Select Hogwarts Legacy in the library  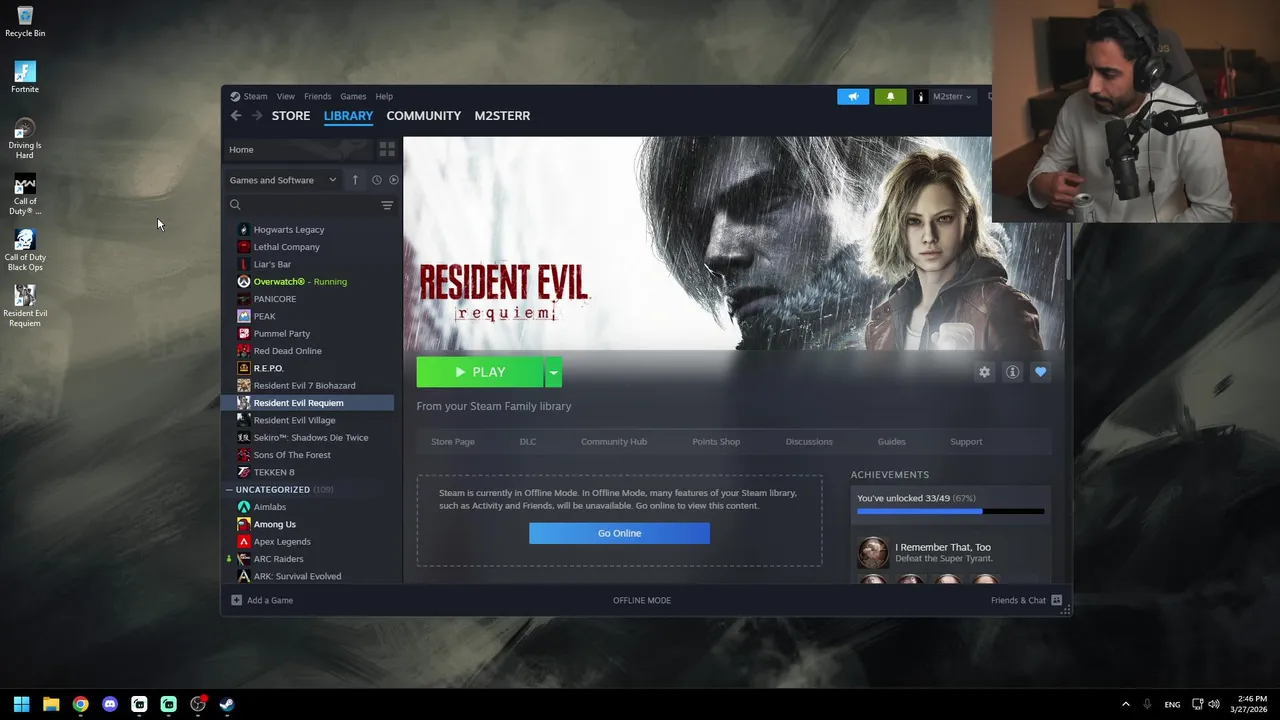point(308,230)
